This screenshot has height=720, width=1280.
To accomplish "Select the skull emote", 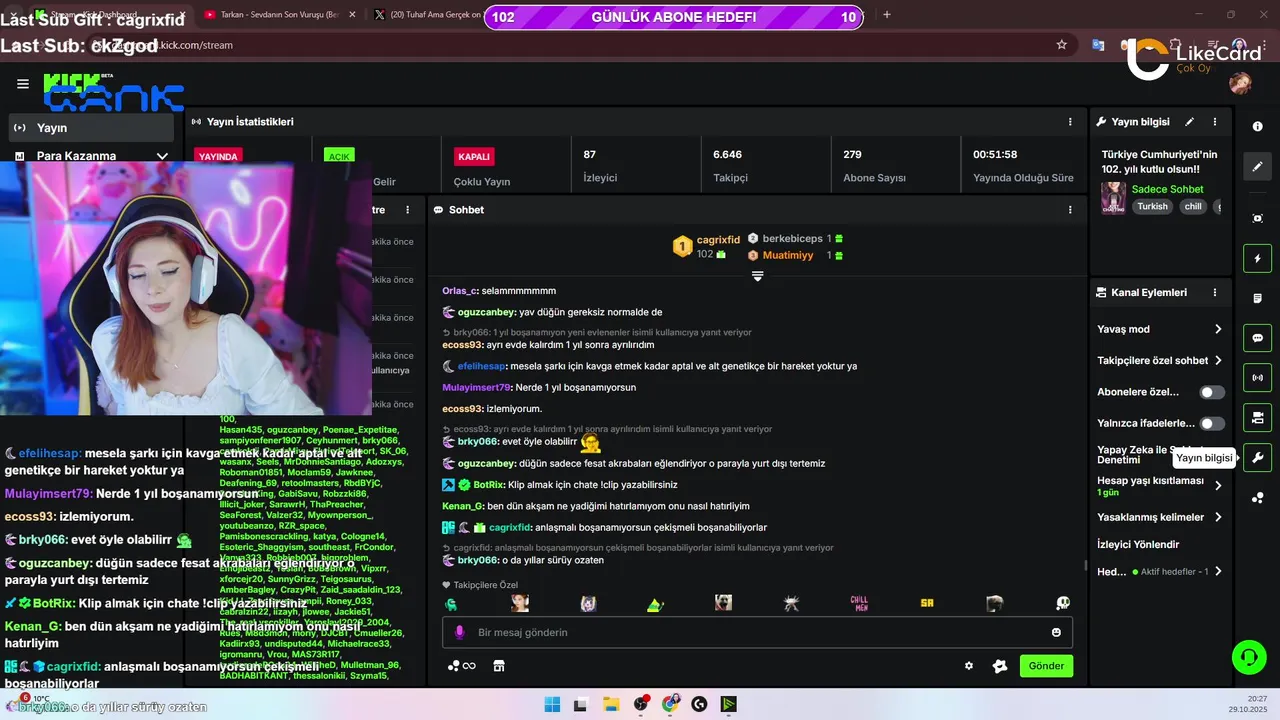I will 1063,603.
